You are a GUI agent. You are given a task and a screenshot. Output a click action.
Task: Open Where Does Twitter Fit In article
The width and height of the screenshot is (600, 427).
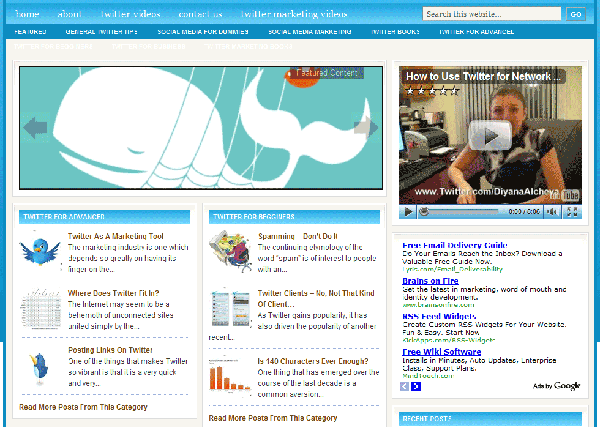point(113,293)
